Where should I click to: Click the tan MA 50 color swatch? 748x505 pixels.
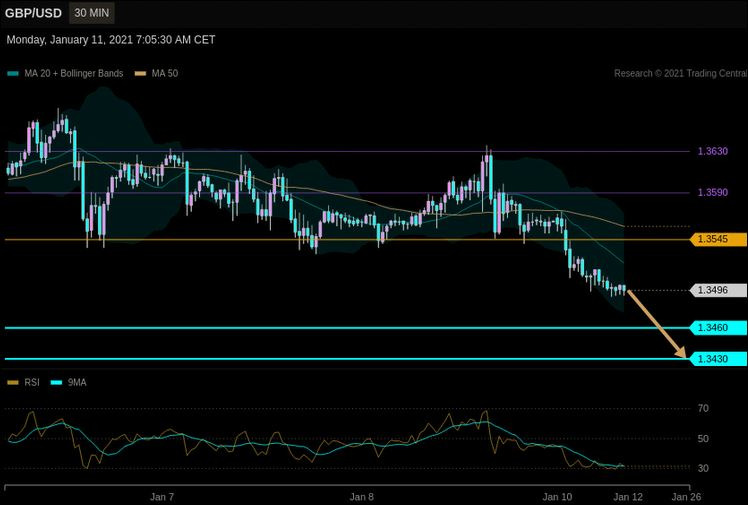coord(140,73)
